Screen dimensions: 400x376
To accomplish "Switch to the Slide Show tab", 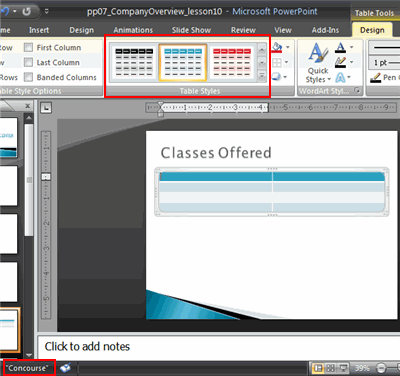I will [x=191, y=30].
